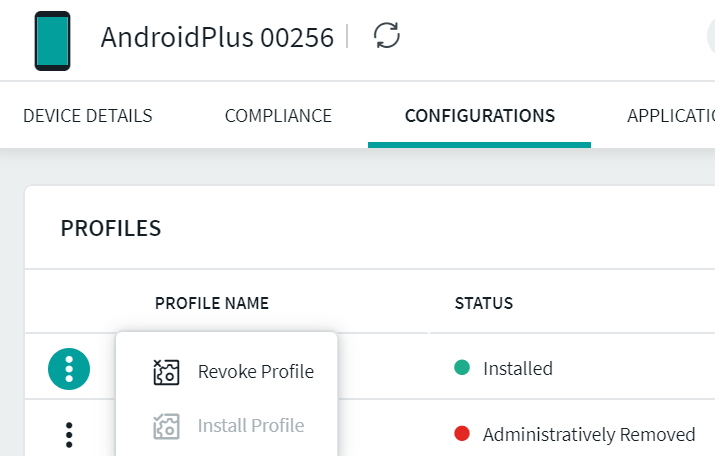Go to the Applications tab
This screenshot has width=715, height=456.
[x=670, y=116]
